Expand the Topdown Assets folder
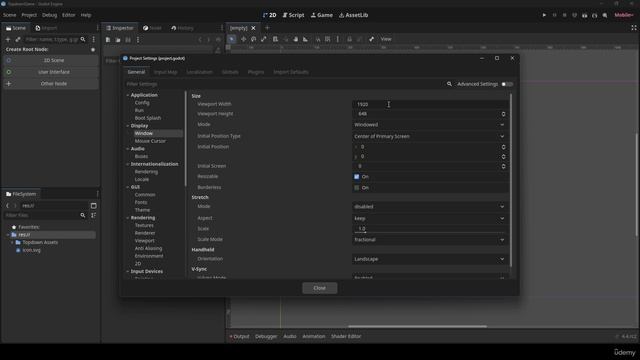 click(x=12, y=242)
